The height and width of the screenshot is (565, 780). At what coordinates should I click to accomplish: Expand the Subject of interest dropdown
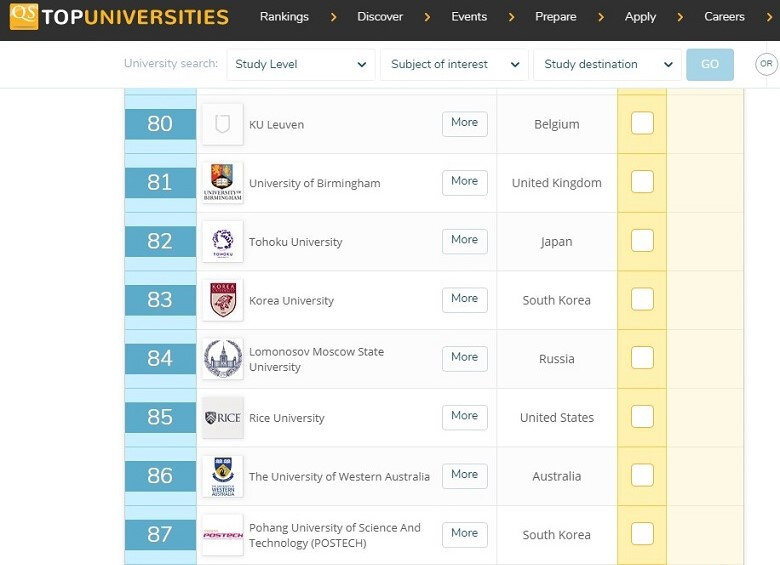pos(454,64)
